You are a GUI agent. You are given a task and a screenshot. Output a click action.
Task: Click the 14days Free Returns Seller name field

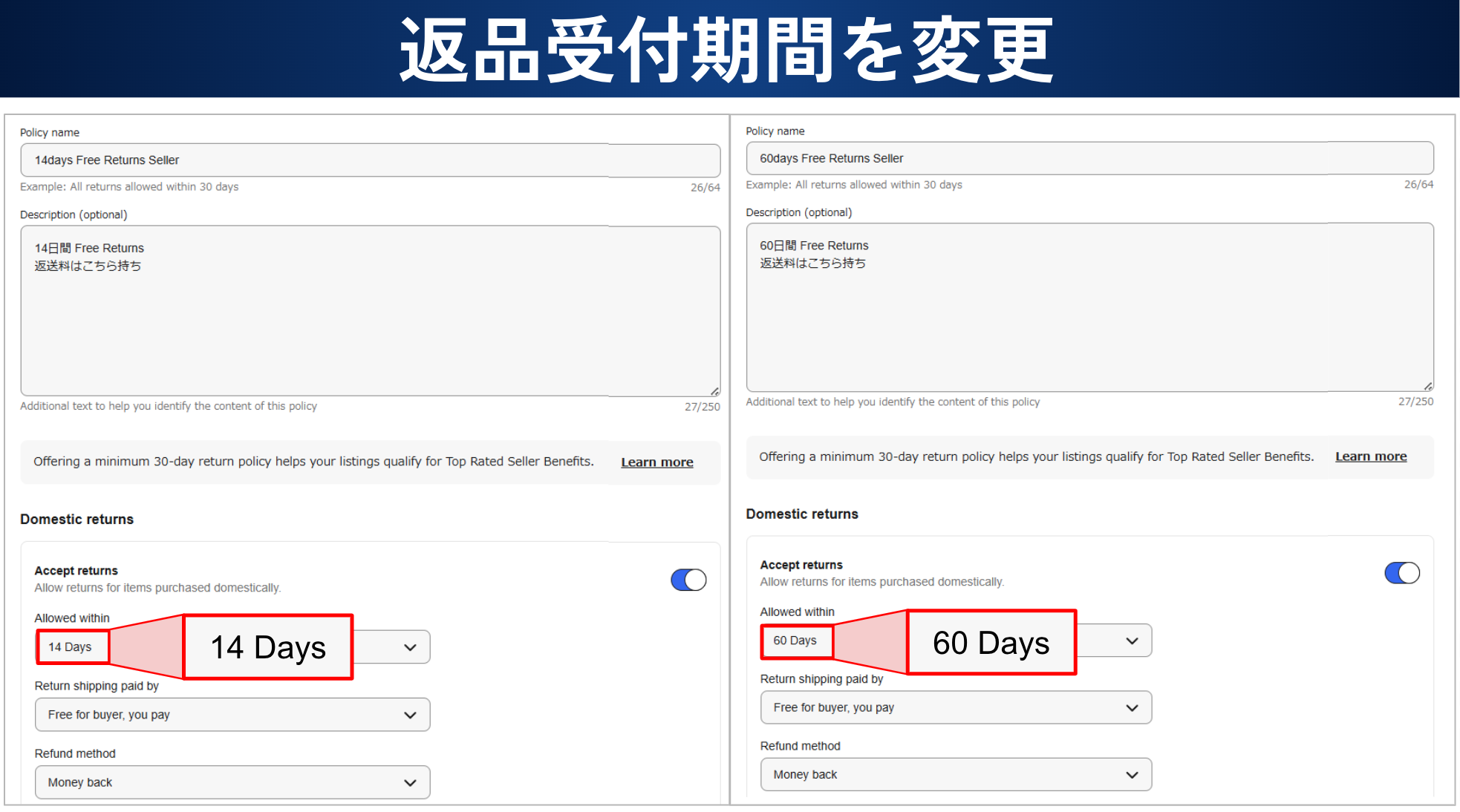370,160
